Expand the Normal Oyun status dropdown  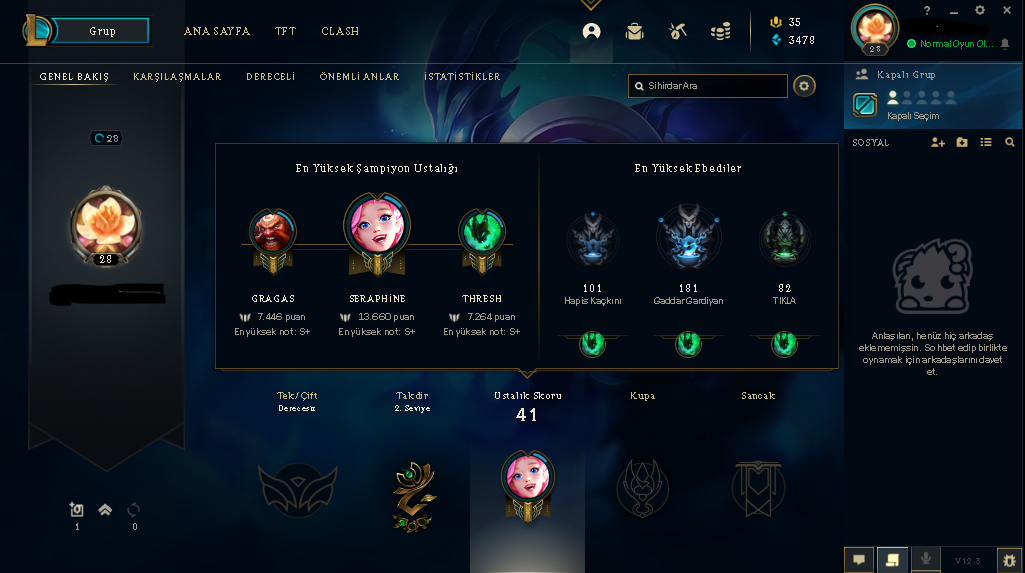pyautogui.click(x=950, y=44)
